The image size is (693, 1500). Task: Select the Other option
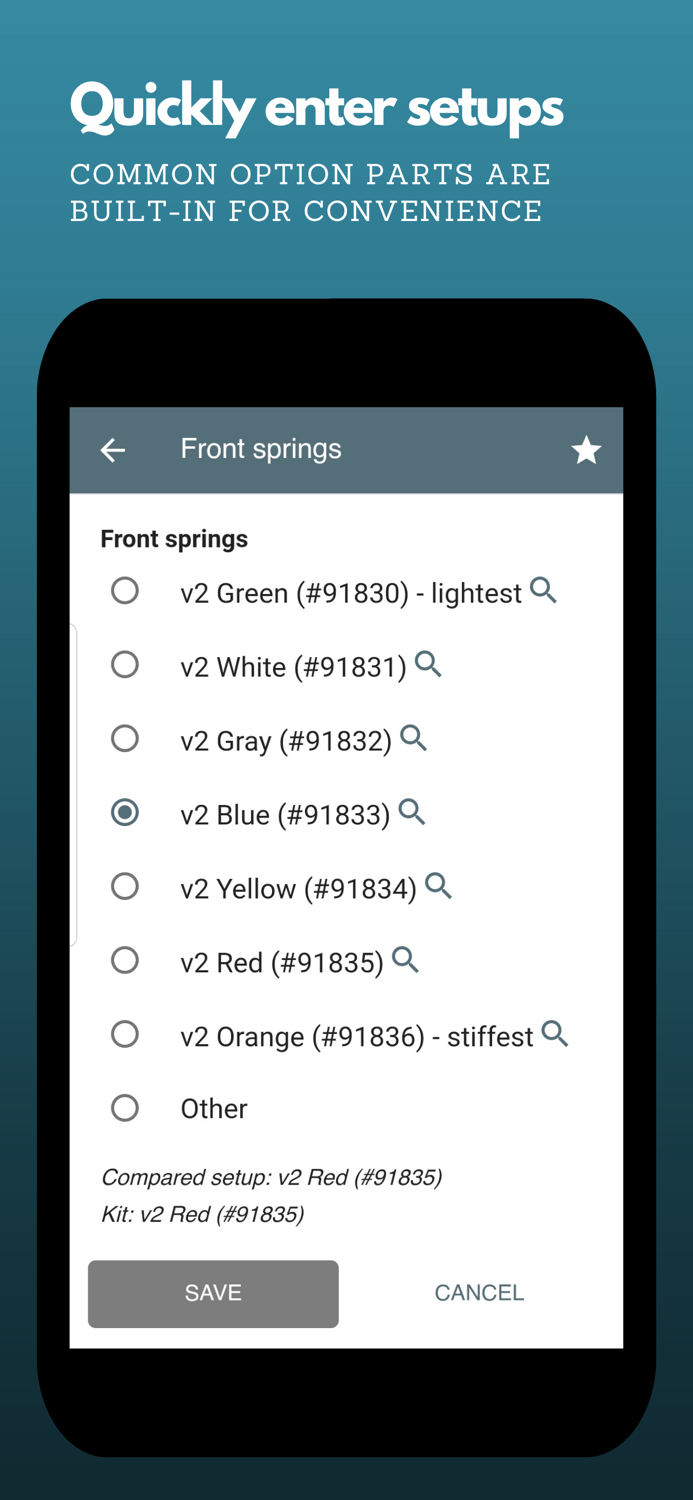coord(125,1107)
